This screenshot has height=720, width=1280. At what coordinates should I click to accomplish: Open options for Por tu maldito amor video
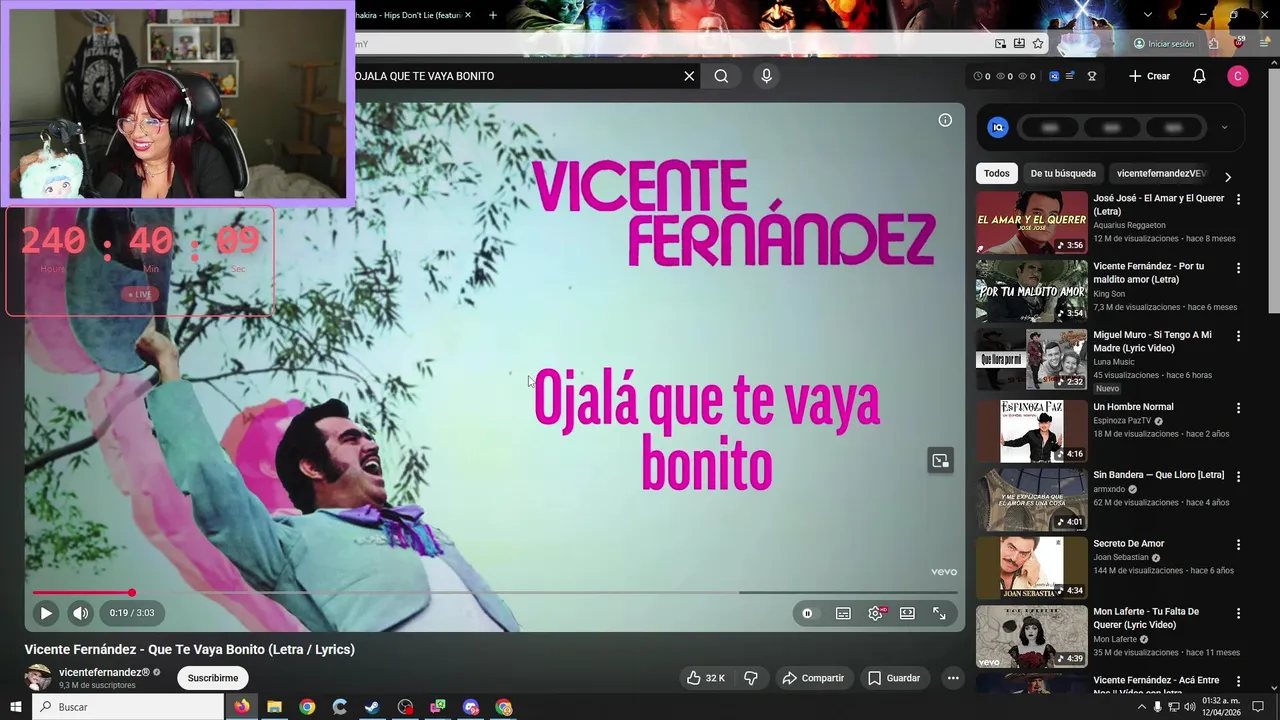(1238, 268)
